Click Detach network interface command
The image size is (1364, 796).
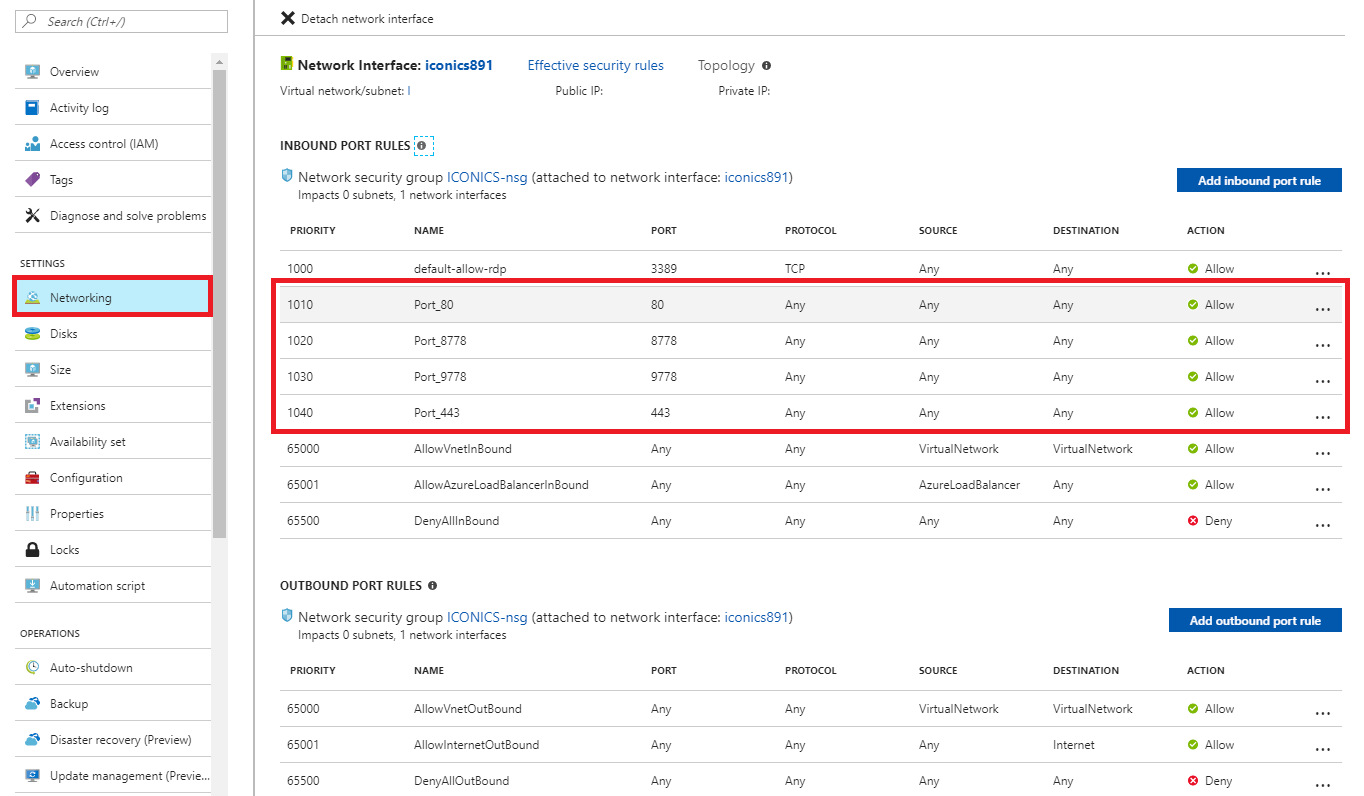[x=357, y=19]
